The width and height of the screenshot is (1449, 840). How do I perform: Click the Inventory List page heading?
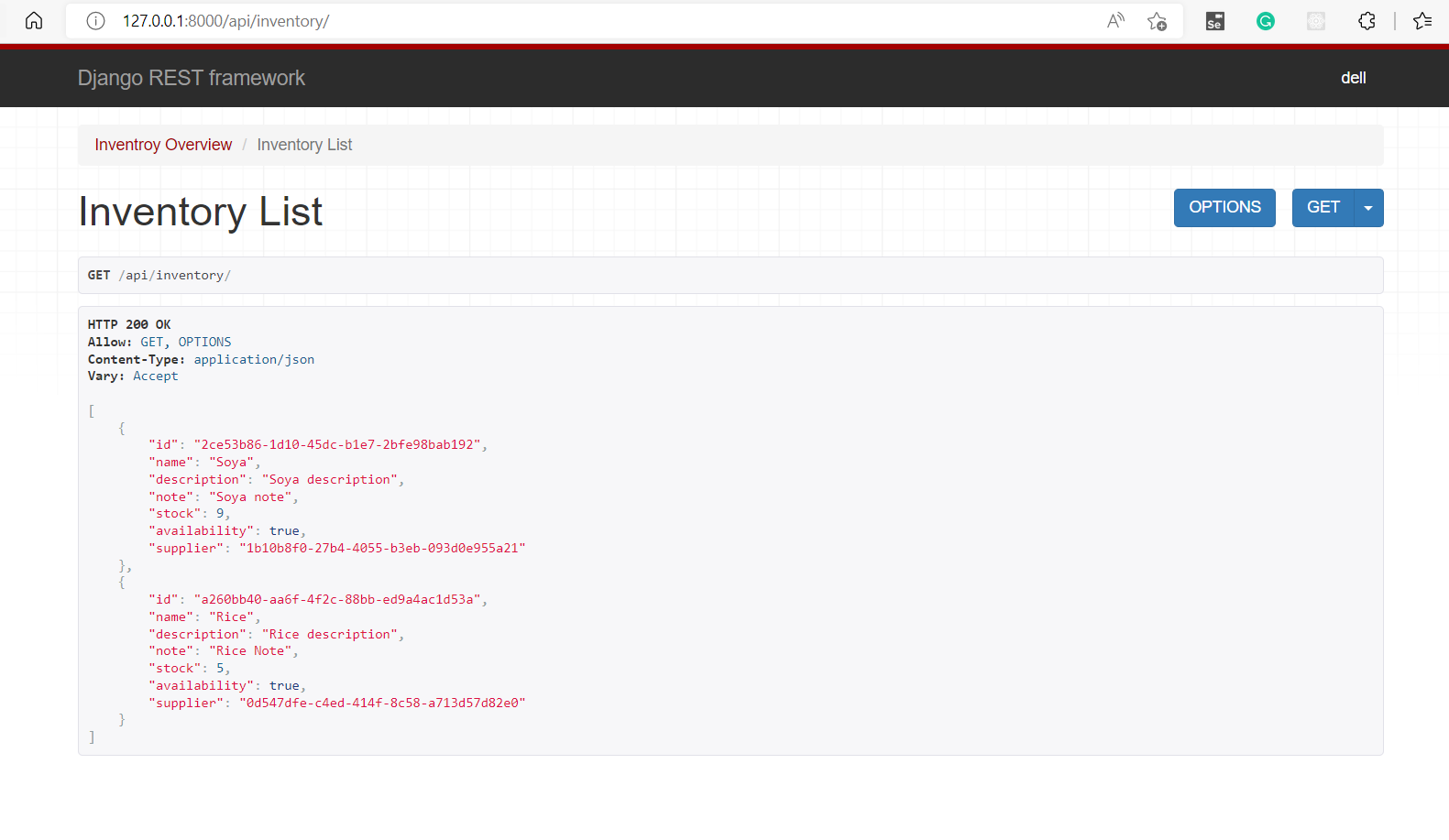pos(200,212)
